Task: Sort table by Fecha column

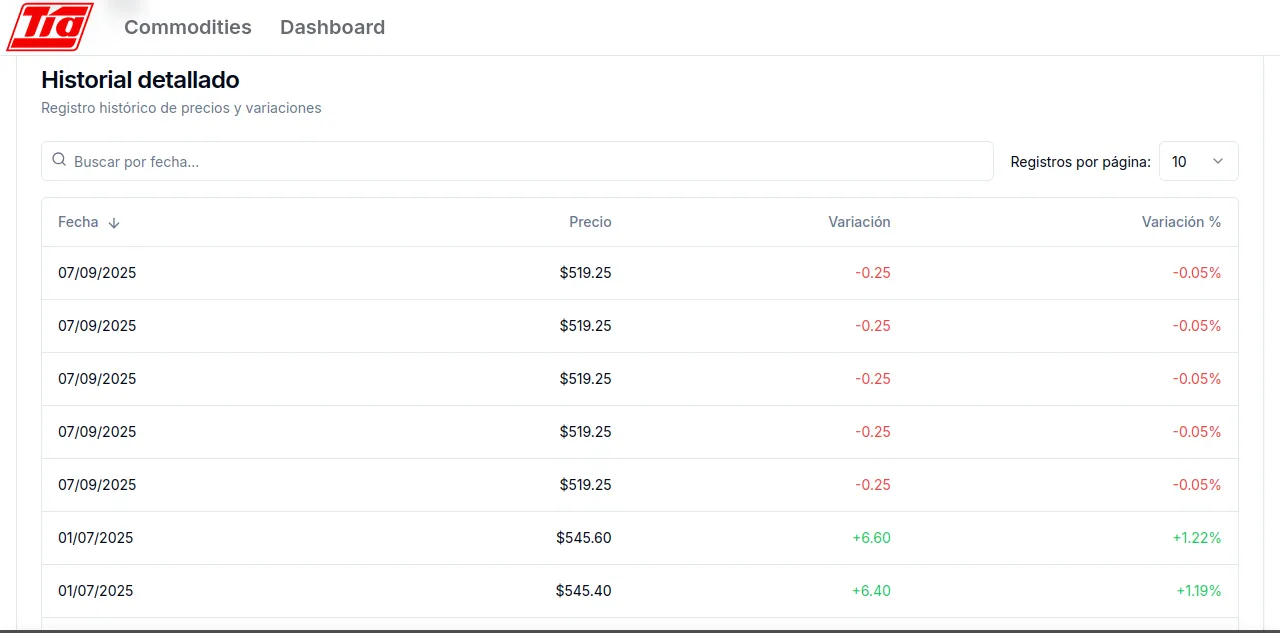Action: tap(78, 222)
